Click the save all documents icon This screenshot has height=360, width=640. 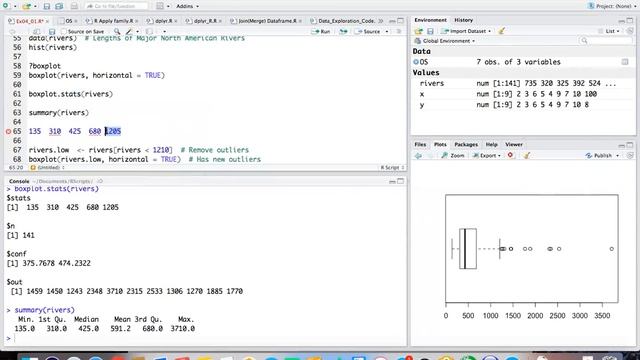coord(59,7)
